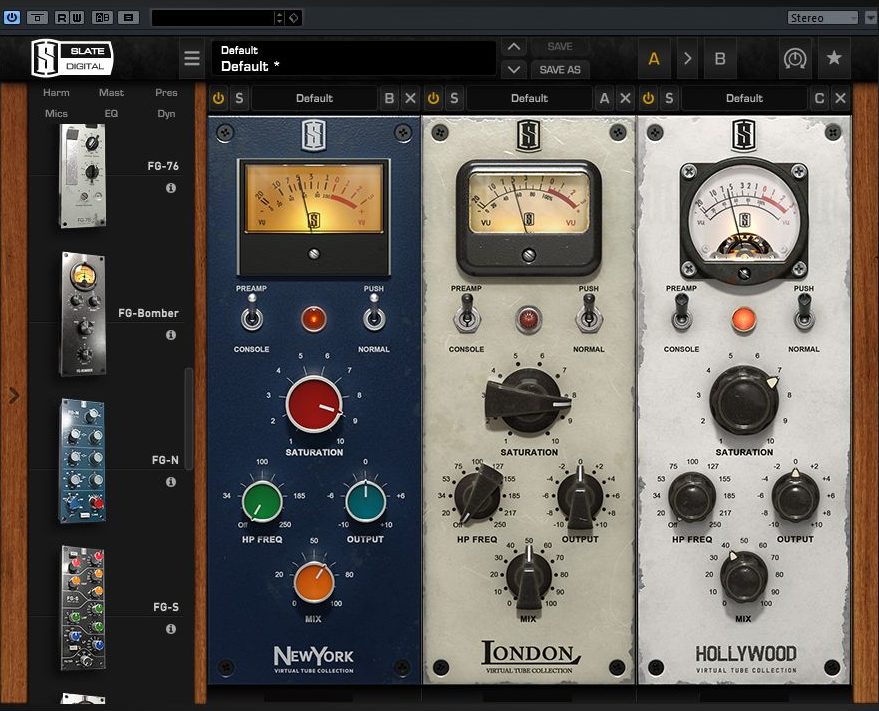Flip London Preamp/Console switch
Image resolution: width=879 pixels, height=711 pixels.
coord(466,315)
